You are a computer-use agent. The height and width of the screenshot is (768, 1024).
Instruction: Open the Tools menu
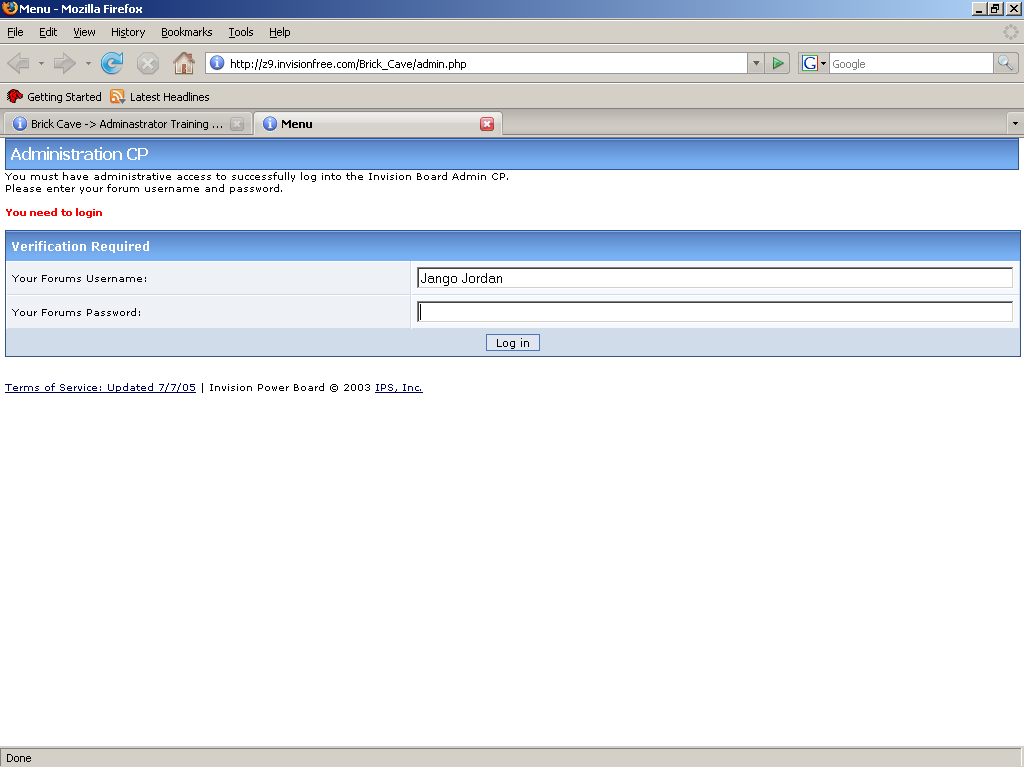click(240, 32)
